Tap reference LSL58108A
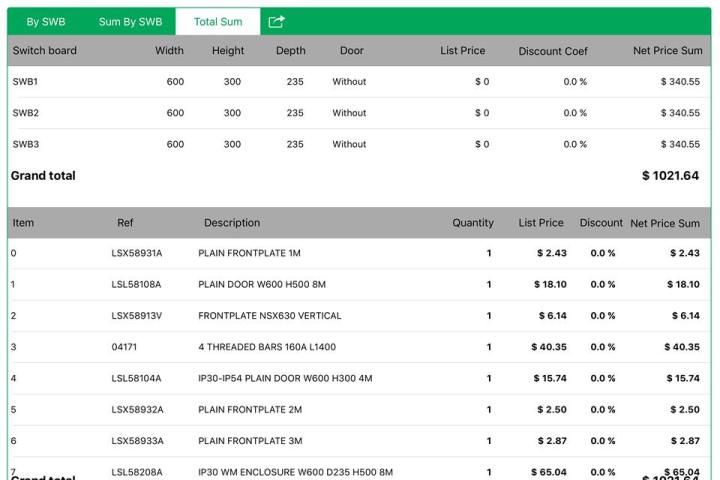 pyautogui.click(x=136, y=285)
